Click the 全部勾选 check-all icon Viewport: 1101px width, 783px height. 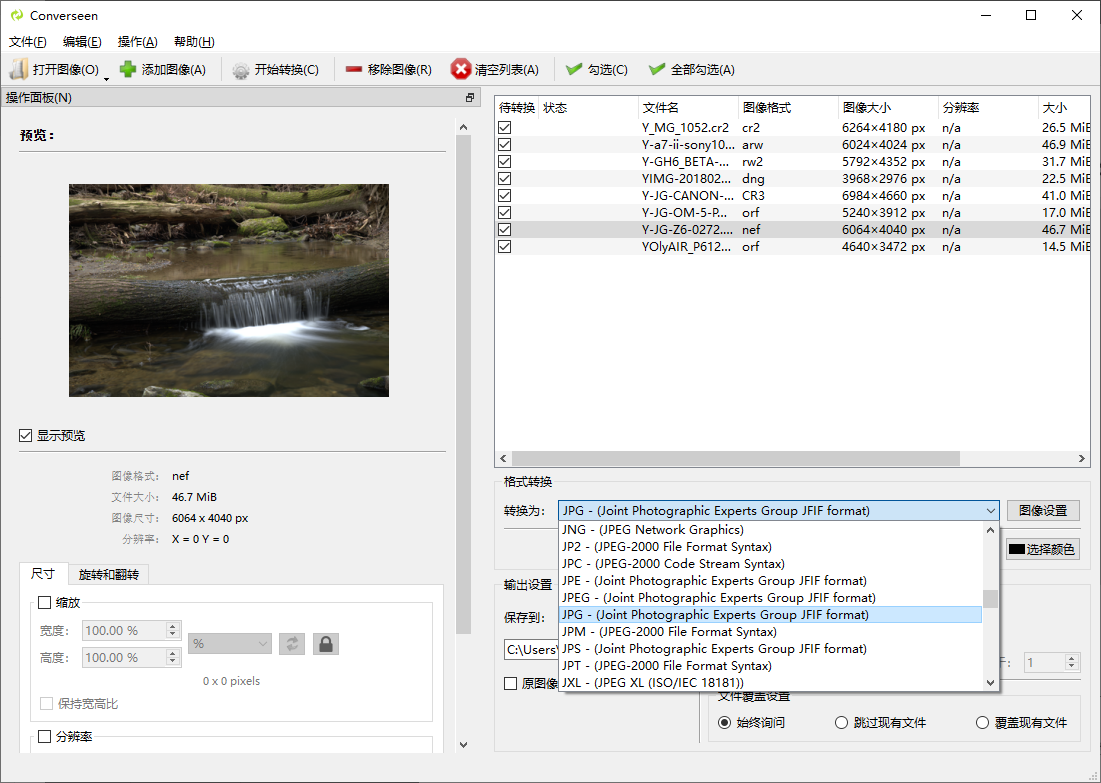pos(657,69)
